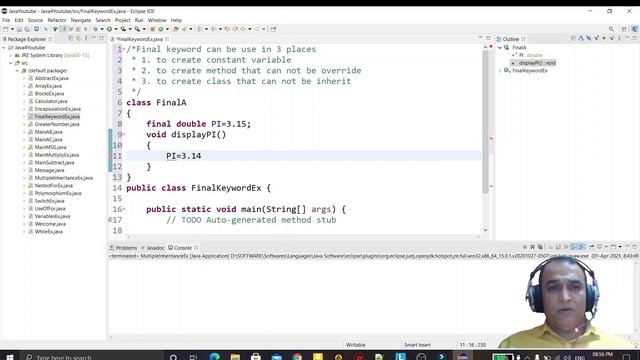Screen dimensions: 640x360
Task: Expand the FinalKeywordEx node in Outline
Action: pyautogui.click(x=500, y=71)
